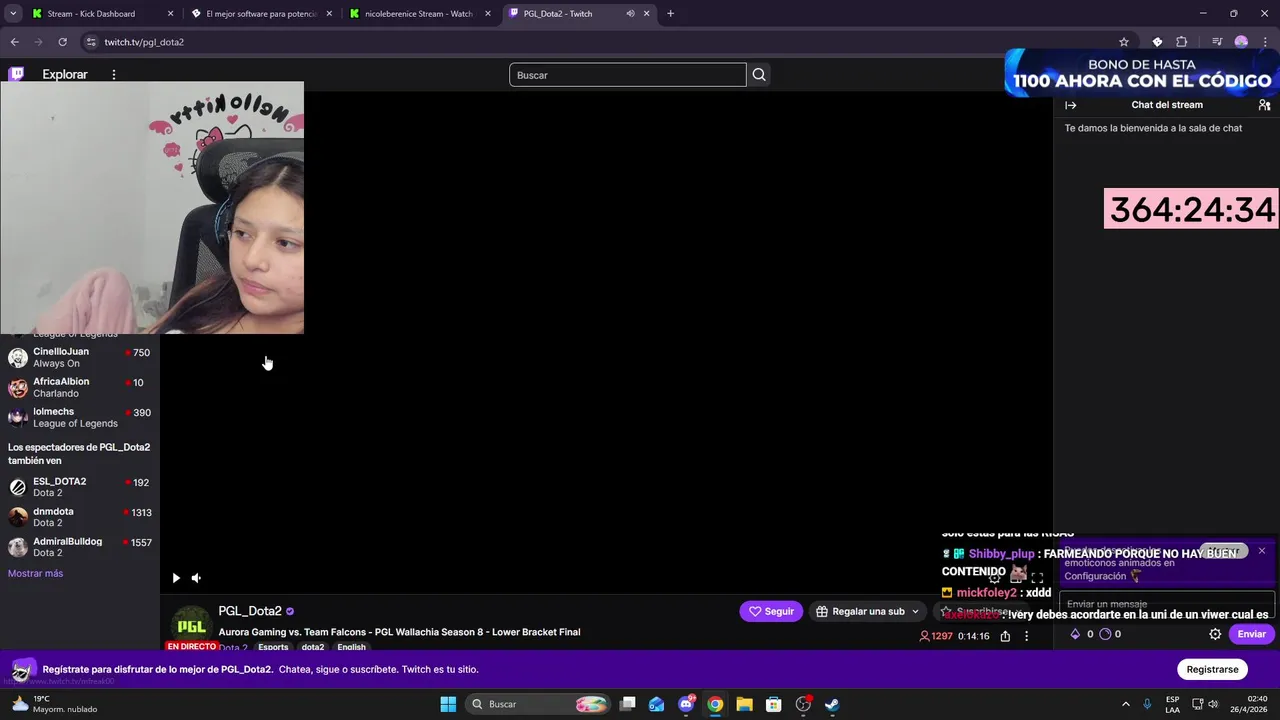Open Discord from the taskbar

click(686, 704)
